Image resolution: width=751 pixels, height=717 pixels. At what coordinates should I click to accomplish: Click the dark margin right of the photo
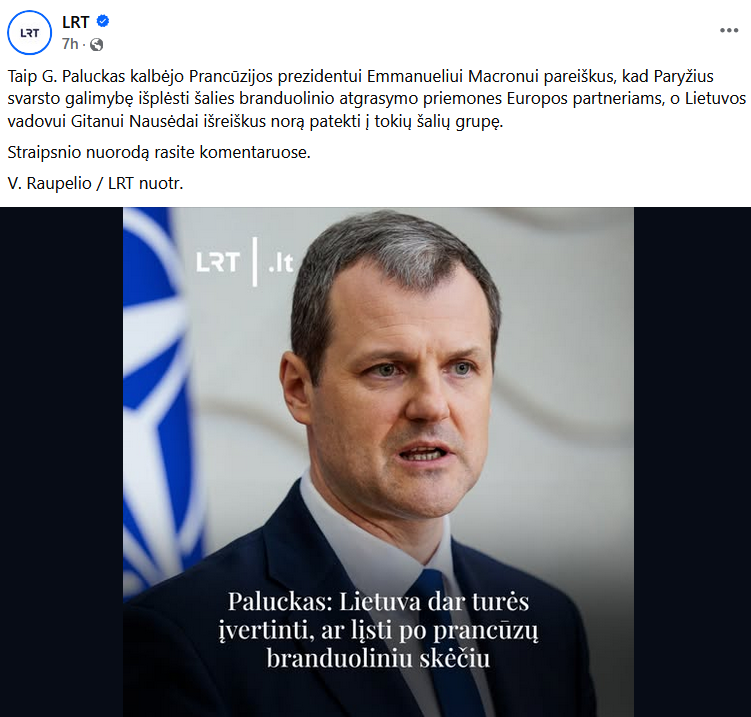click(x=692, y=462)
